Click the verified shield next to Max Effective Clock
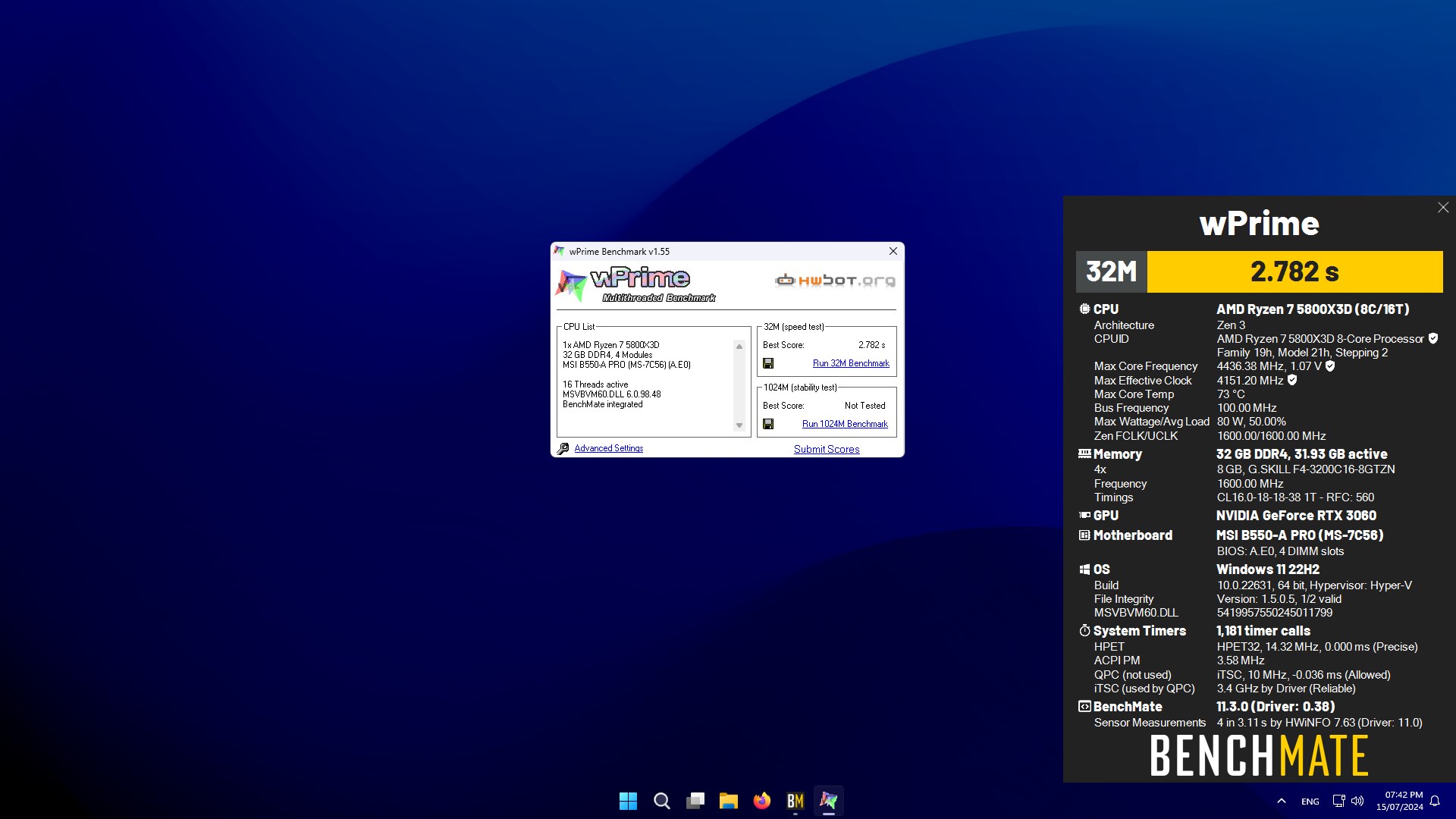Screen dimensions: 1456x819 [x=1292, y=380]
